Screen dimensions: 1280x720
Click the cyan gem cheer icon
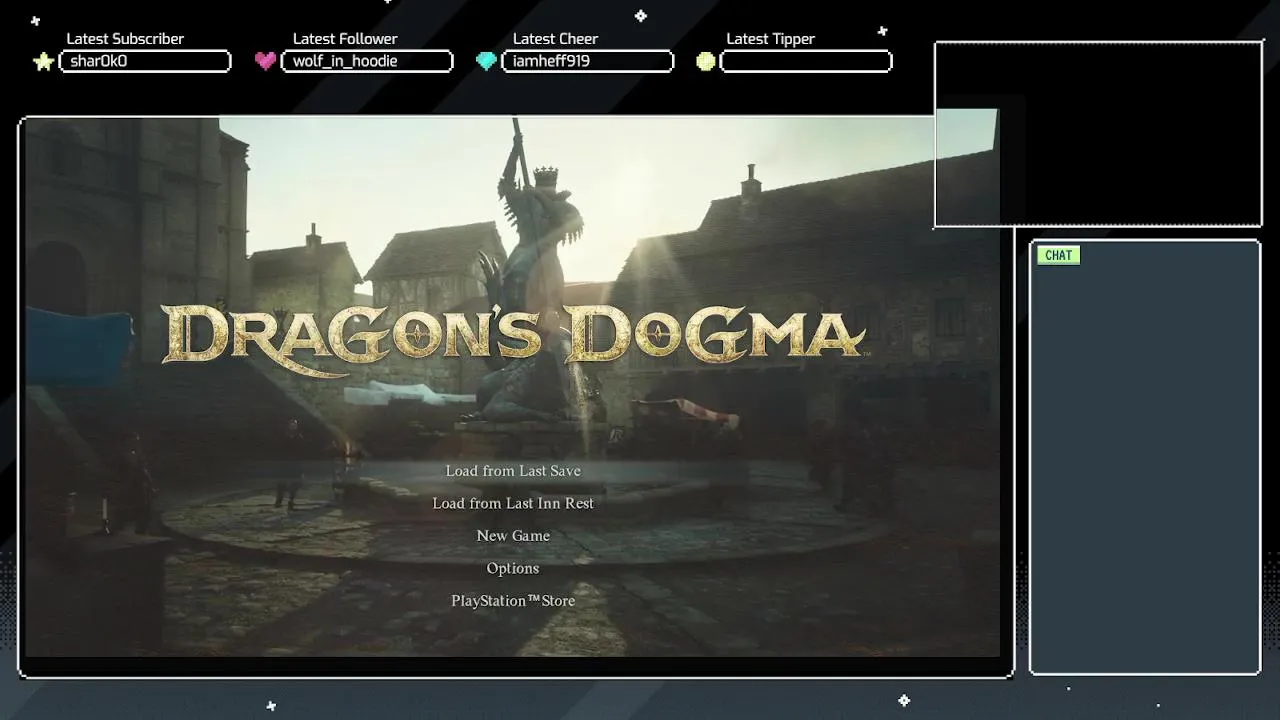(486, 61)
